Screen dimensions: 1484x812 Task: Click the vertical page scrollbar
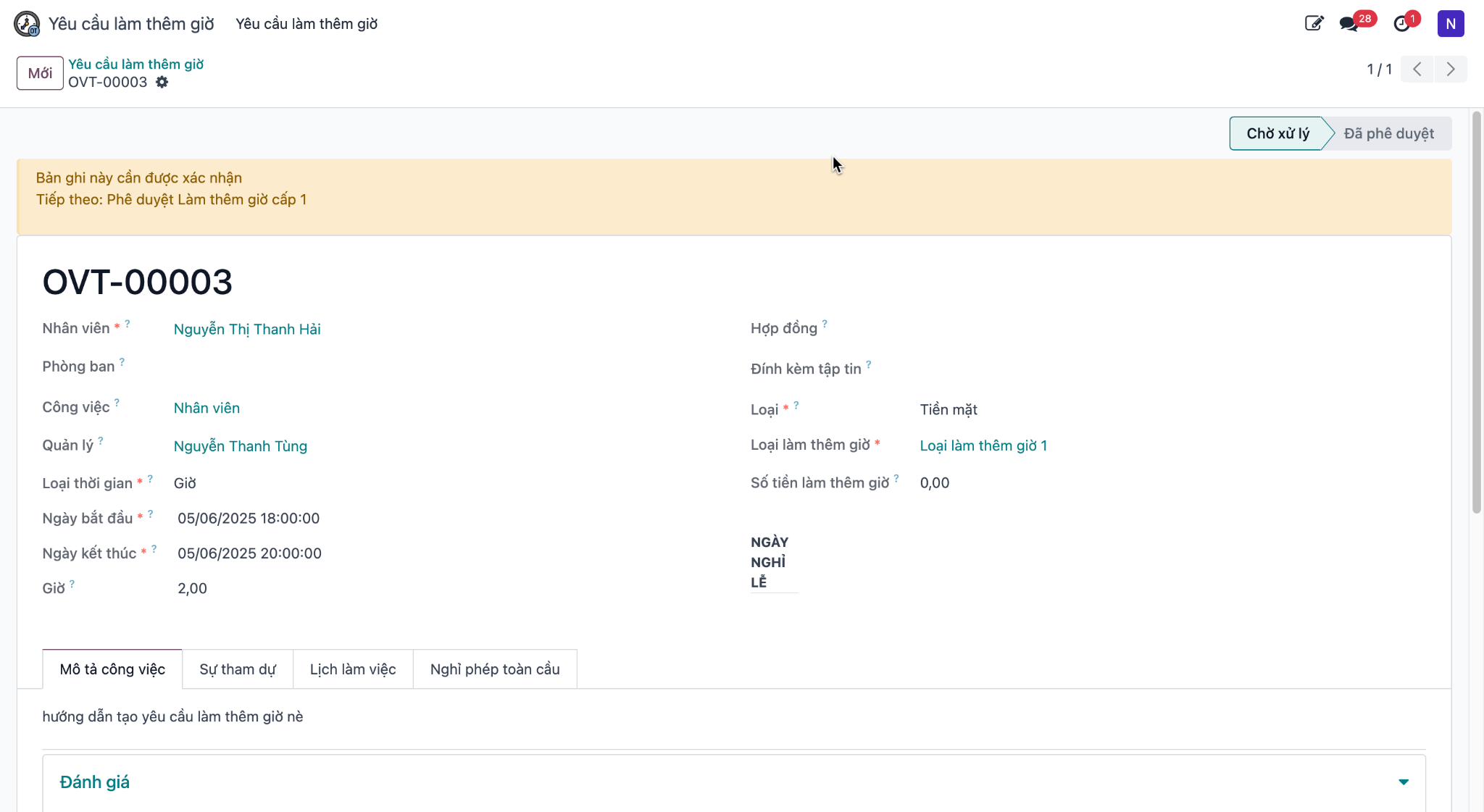coord(1476,313)
